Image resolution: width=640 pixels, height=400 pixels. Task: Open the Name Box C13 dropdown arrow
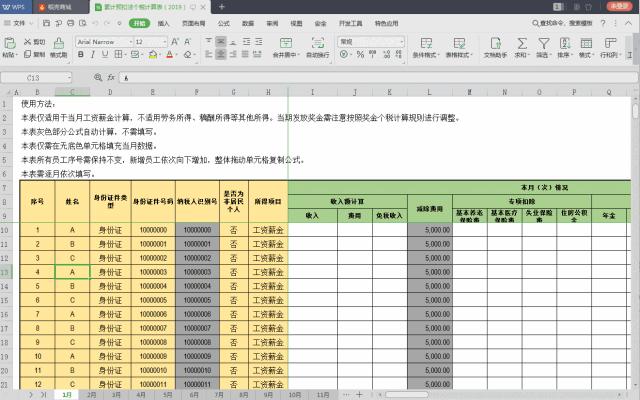[x=69, y=77]
